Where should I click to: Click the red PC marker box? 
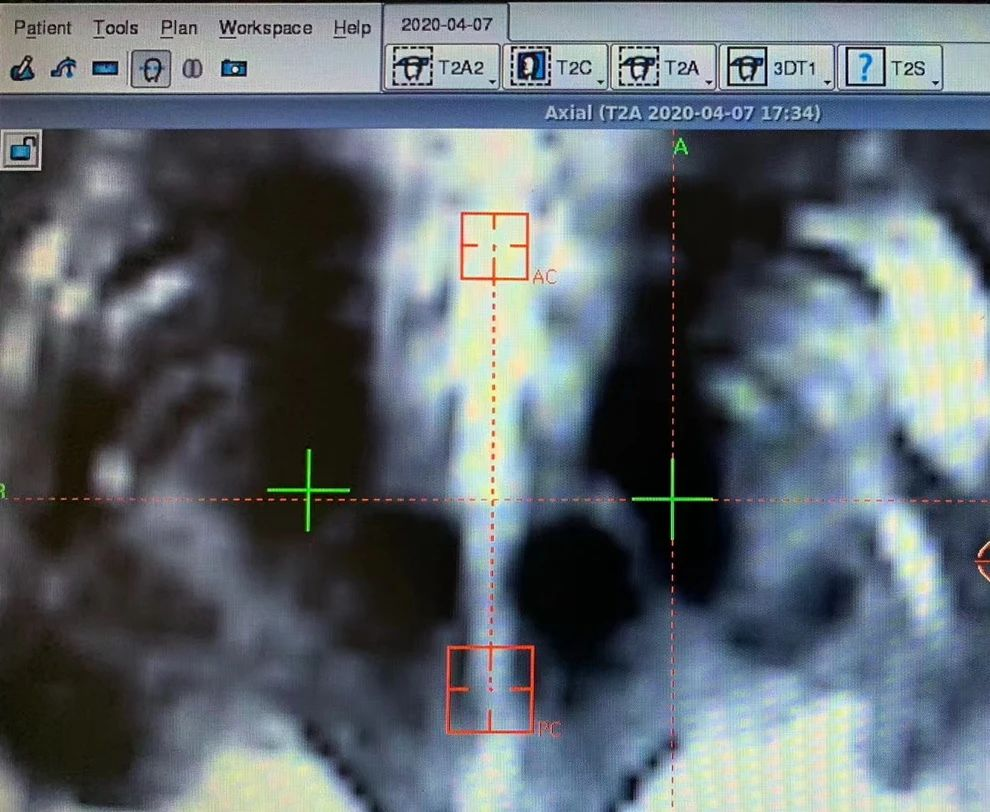coord(491,689)
